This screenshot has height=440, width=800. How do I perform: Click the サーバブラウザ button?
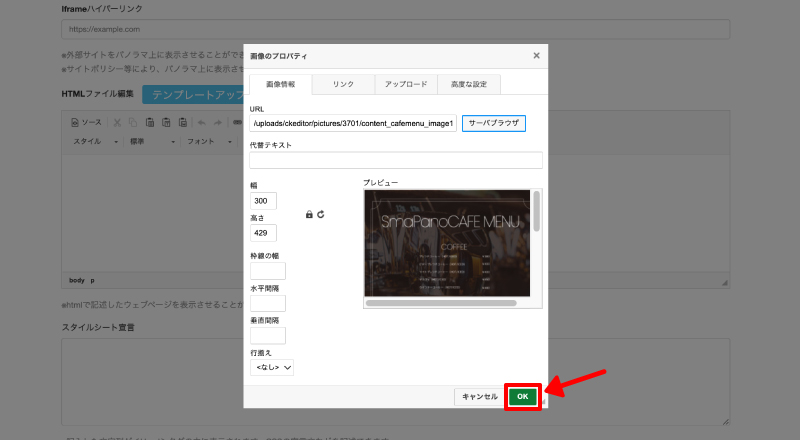pyautogui.click(x=493, y=124)
